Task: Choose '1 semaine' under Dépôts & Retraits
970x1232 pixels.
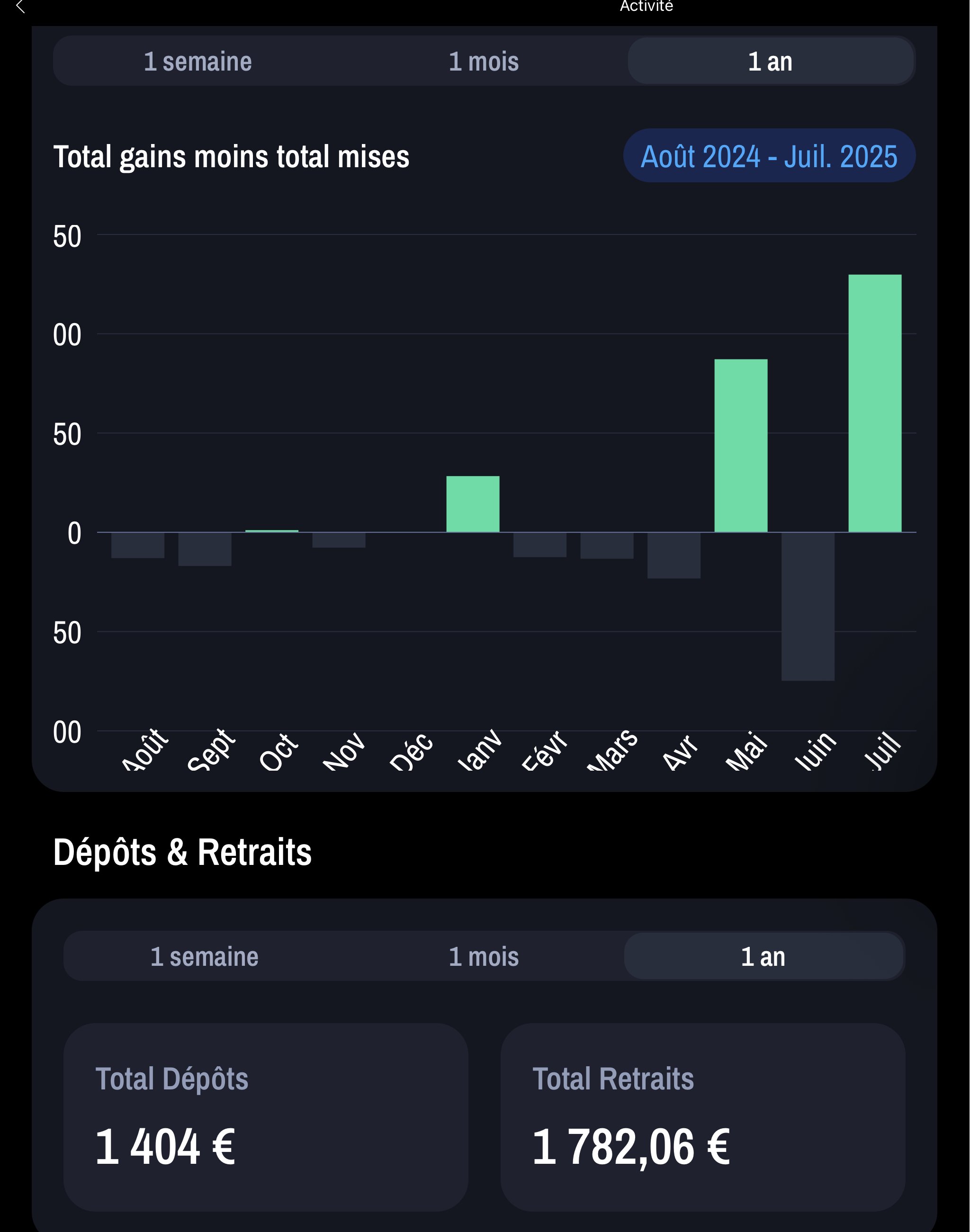Action: (205, 956)
